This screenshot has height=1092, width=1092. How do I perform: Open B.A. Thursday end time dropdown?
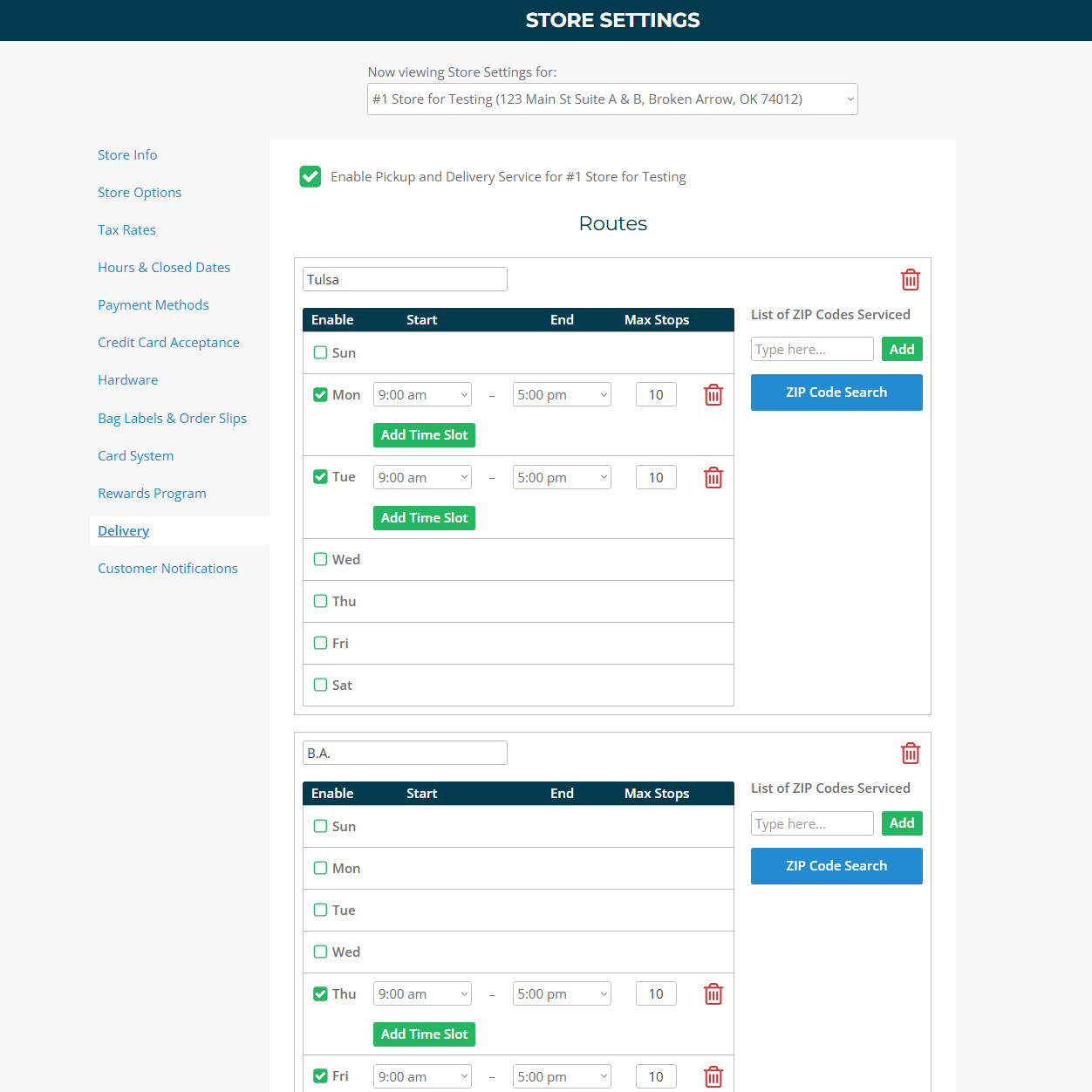[562, 993]
